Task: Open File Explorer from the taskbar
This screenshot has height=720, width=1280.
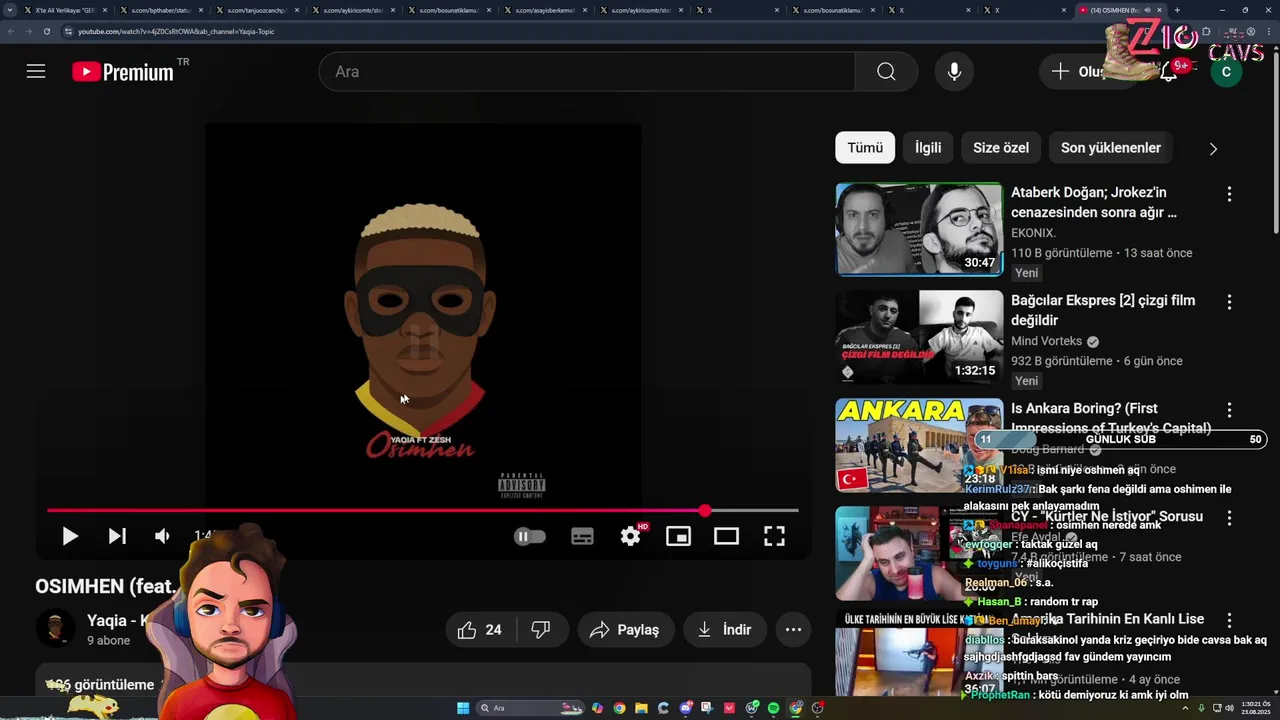Action: (x=641, y=708)
